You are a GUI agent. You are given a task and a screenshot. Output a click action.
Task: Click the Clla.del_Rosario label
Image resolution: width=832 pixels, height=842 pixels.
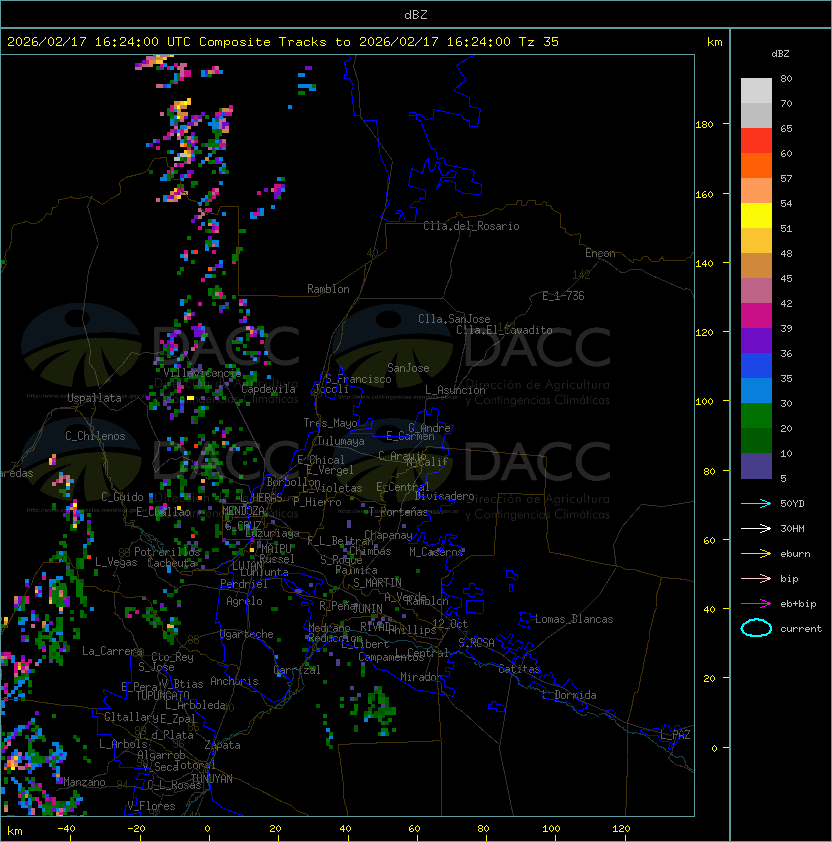tap(471, 226)
